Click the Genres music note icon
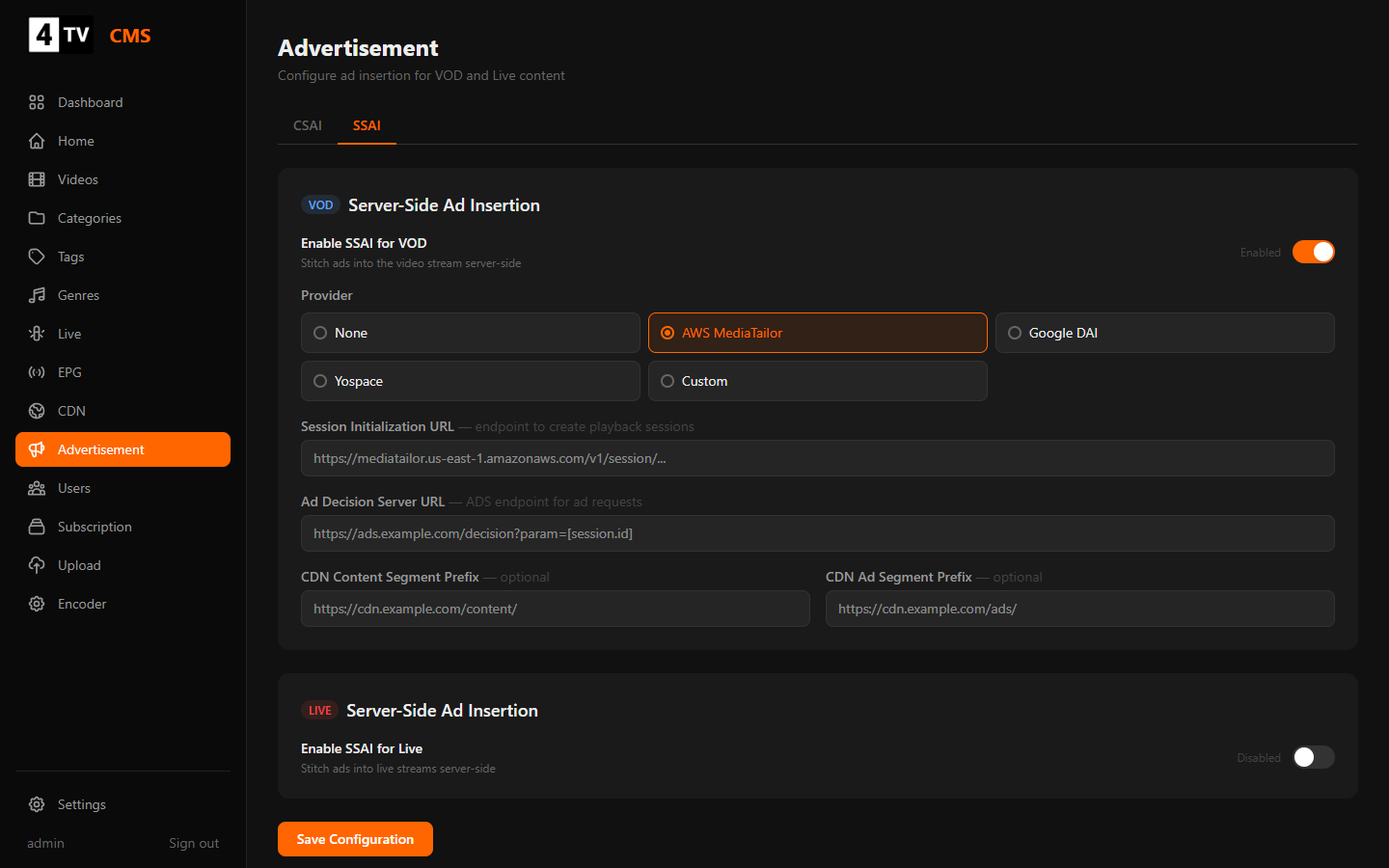Screen dimensions: 1389x868 pos(37,295)
